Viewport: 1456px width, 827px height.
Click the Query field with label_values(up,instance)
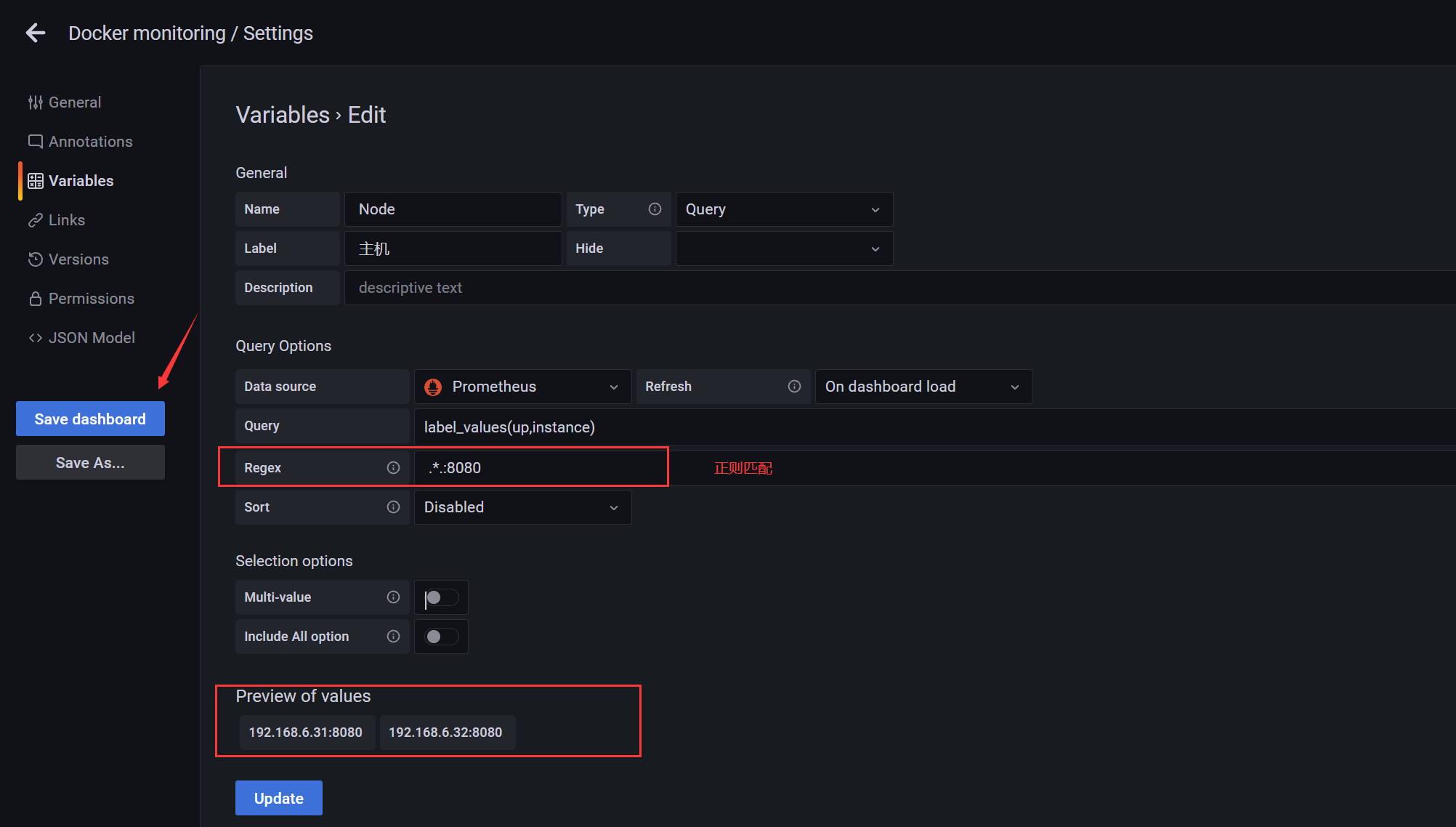pos(935,427)
